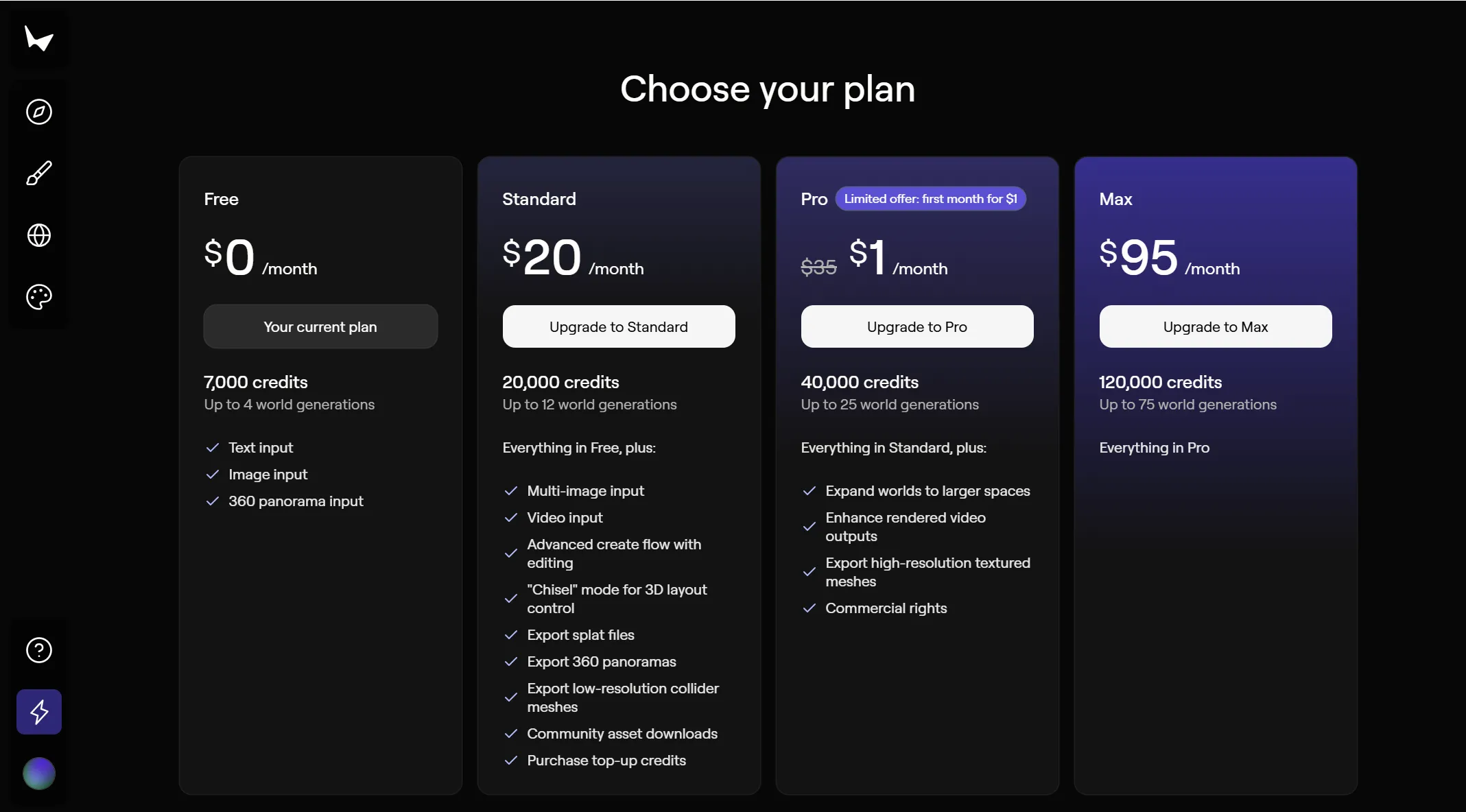Click the Purchase top-up credits item
This screenshot has width=1466, height=812.
[x=606, y=761]
